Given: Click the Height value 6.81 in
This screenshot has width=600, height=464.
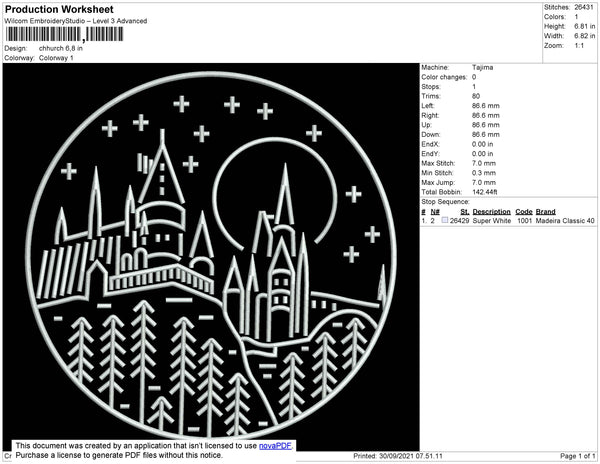Looking at the screenshot, I should [584, 26].
